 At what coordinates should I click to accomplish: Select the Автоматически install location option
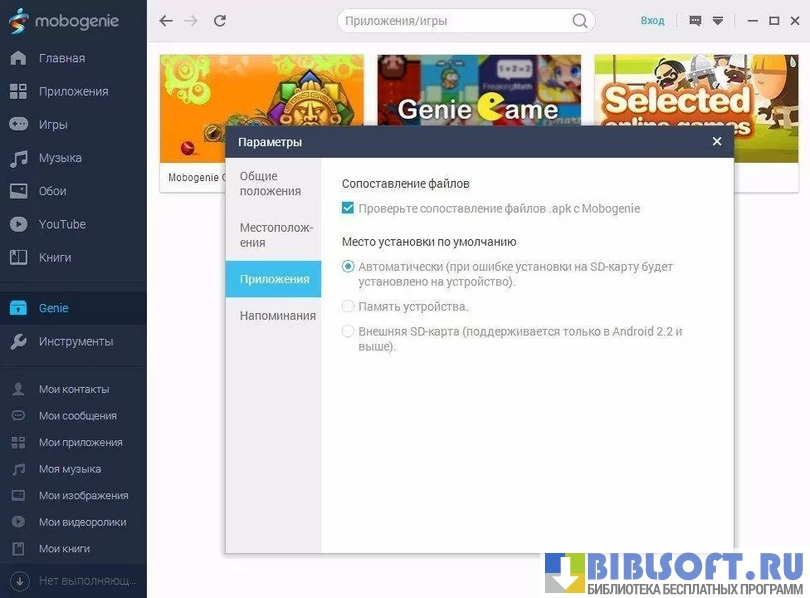point(348,267)
